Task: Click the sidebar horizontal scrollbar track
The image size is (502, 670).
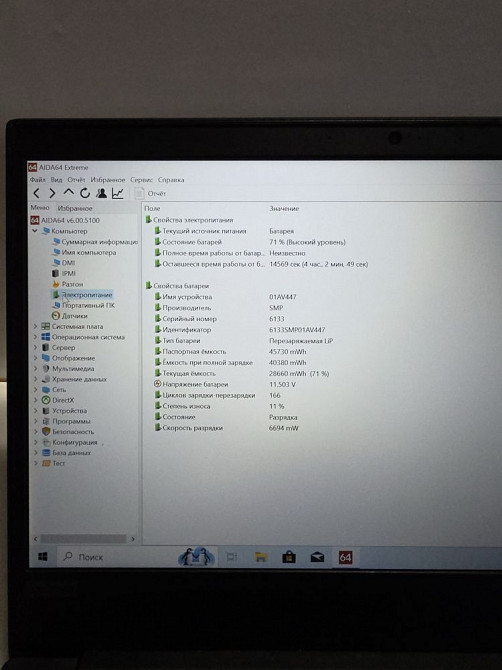Action: click(84, 539)
